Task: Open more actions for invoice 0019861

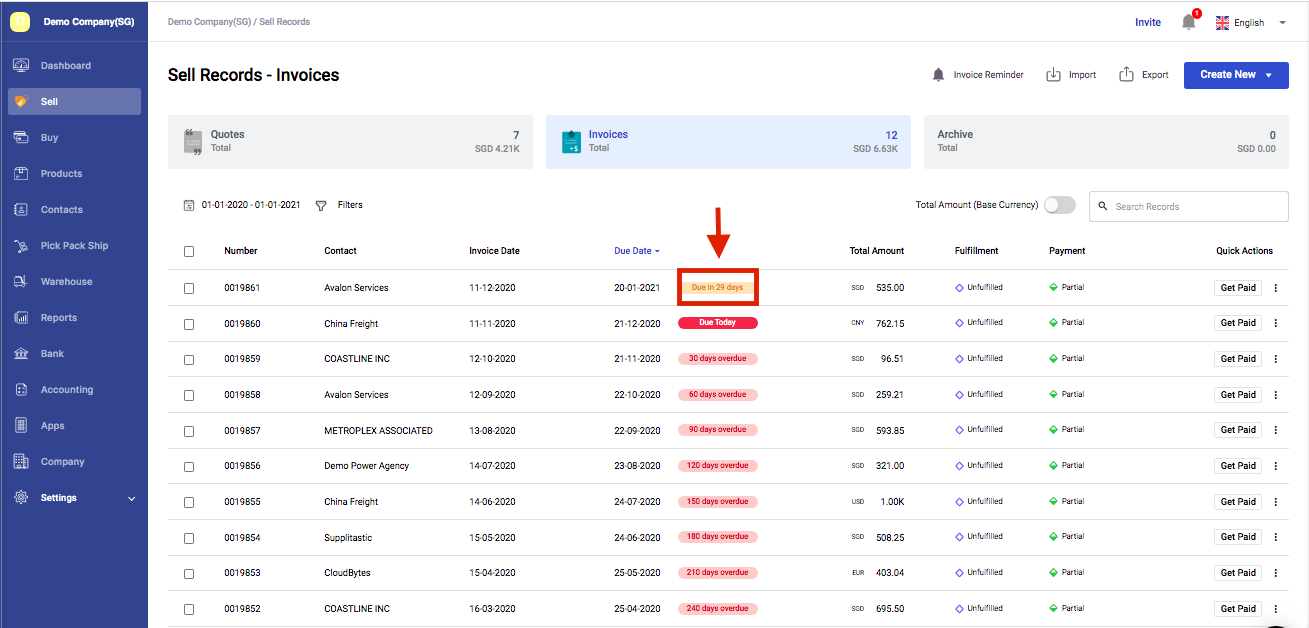Action: pyautogui.click(x=1276, y=288)
